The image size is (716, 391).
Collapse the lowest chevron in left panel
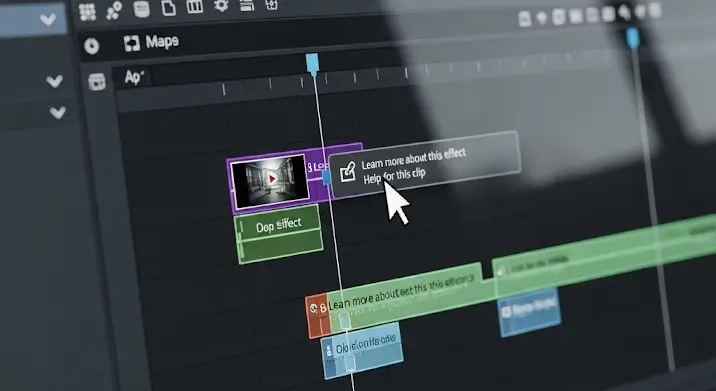point(58,112)
